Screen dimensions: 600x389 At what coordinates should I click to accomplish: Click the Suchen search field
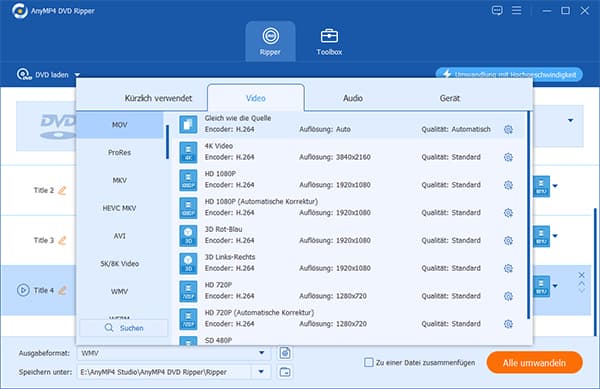[x=124, y=328]
